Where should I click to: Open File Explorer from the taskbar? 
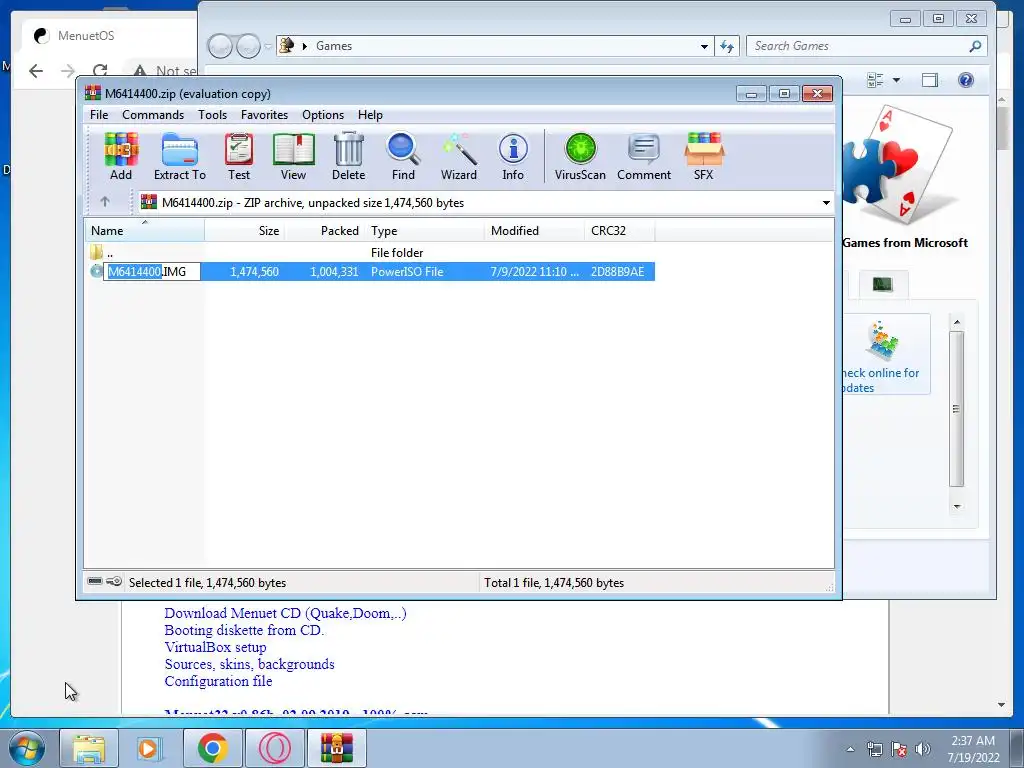(88, 748)
